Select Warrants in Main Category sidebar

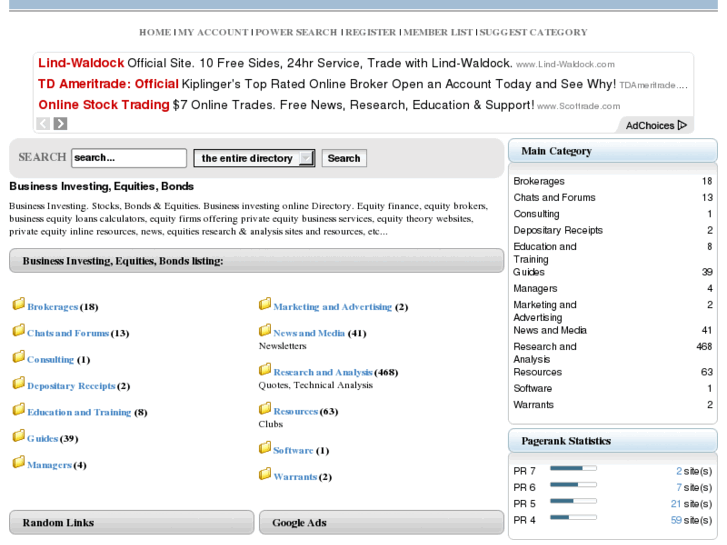click(x=533, y=405)
